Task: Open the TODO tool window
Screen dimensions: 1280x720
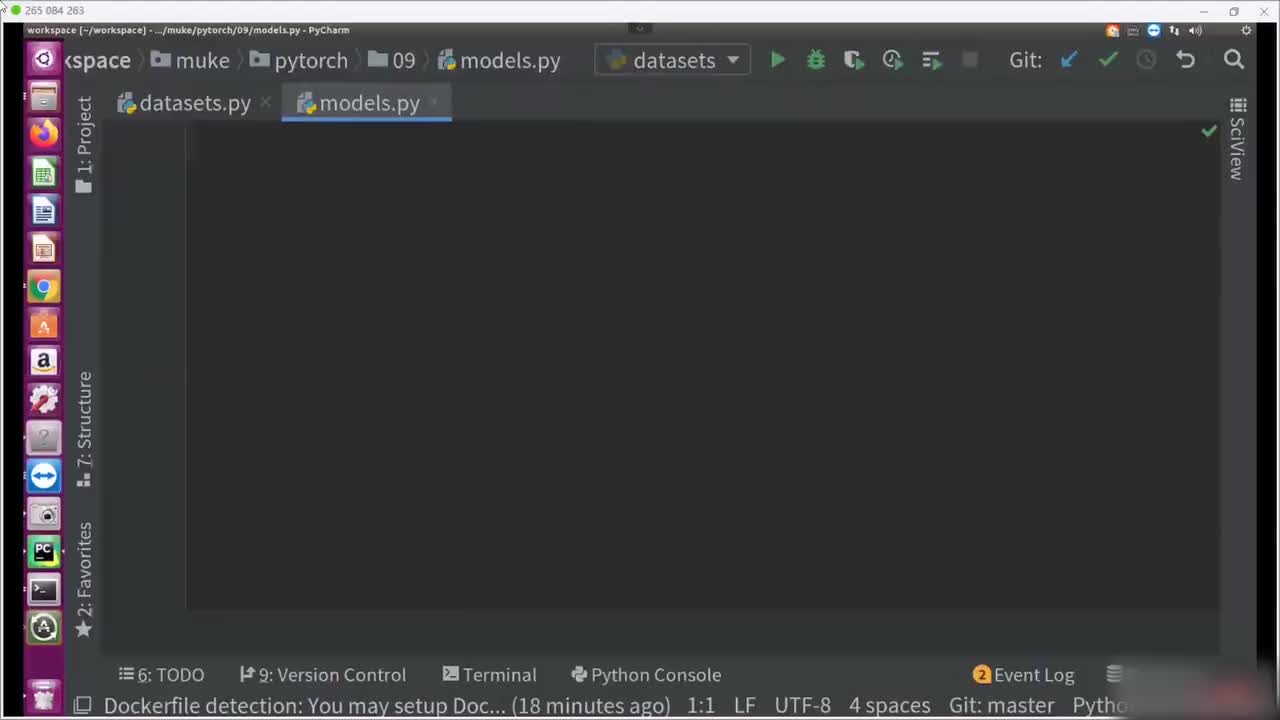Action: coord(161,675)
